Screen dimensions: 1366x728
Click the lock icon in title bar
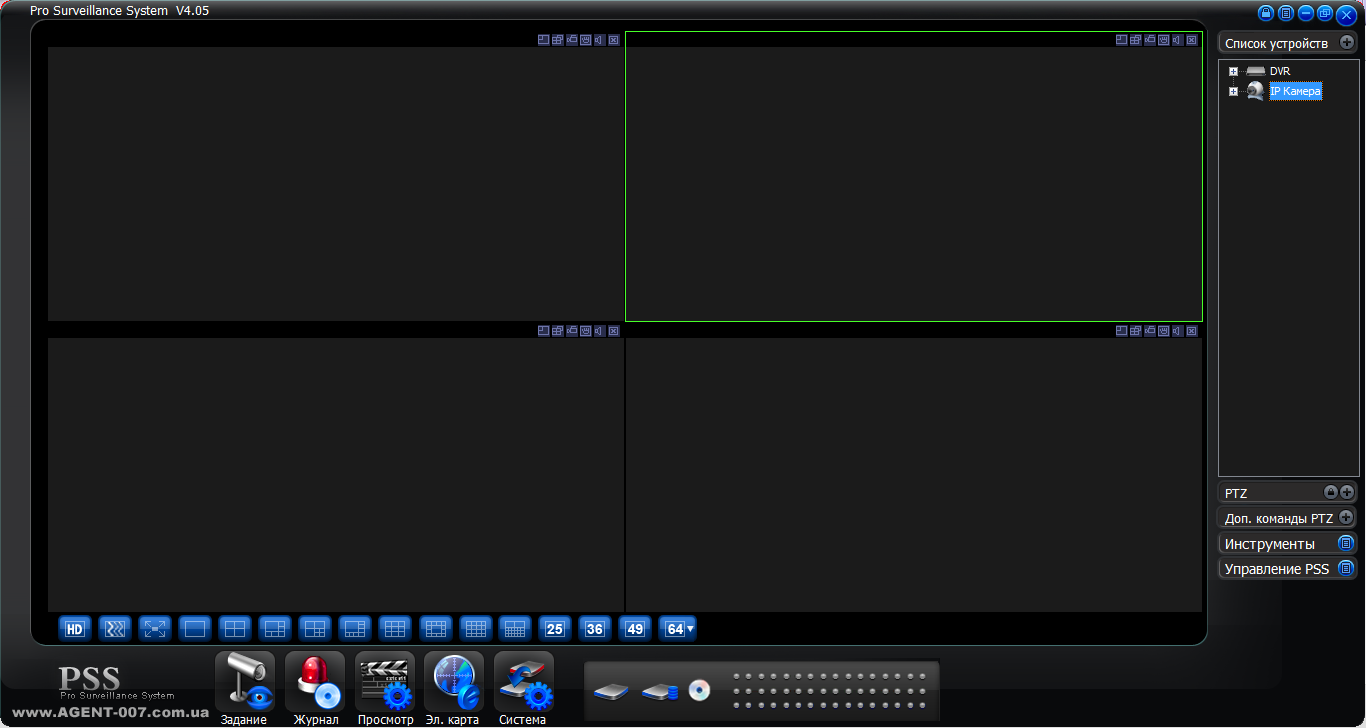point(1266,13)
